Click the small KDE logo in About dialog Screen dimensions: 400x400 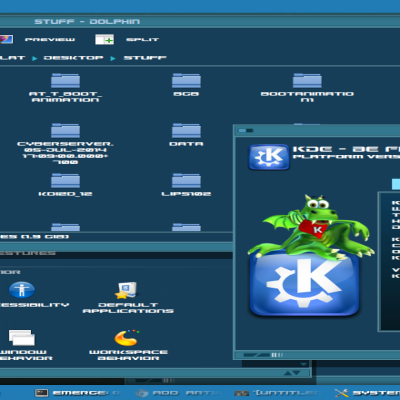(269, 157)
